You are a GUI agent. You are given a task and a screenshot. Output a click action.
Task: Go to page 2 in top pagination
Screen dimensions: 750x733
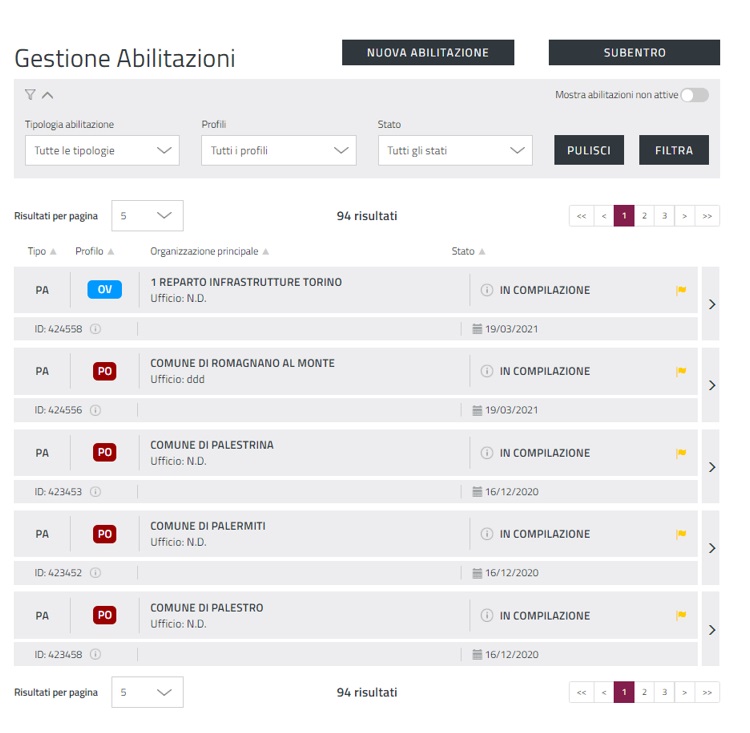644,216
